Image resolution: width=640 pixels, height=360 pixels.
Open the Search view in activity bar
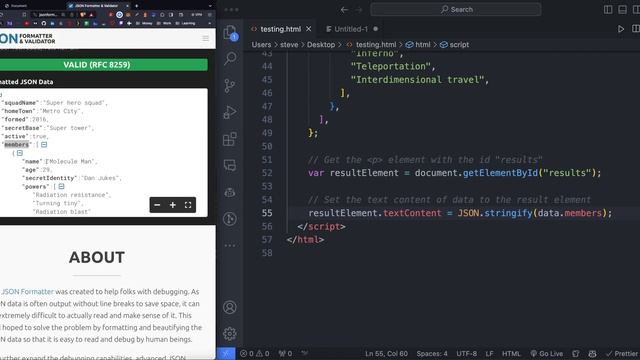click(230, 58)
